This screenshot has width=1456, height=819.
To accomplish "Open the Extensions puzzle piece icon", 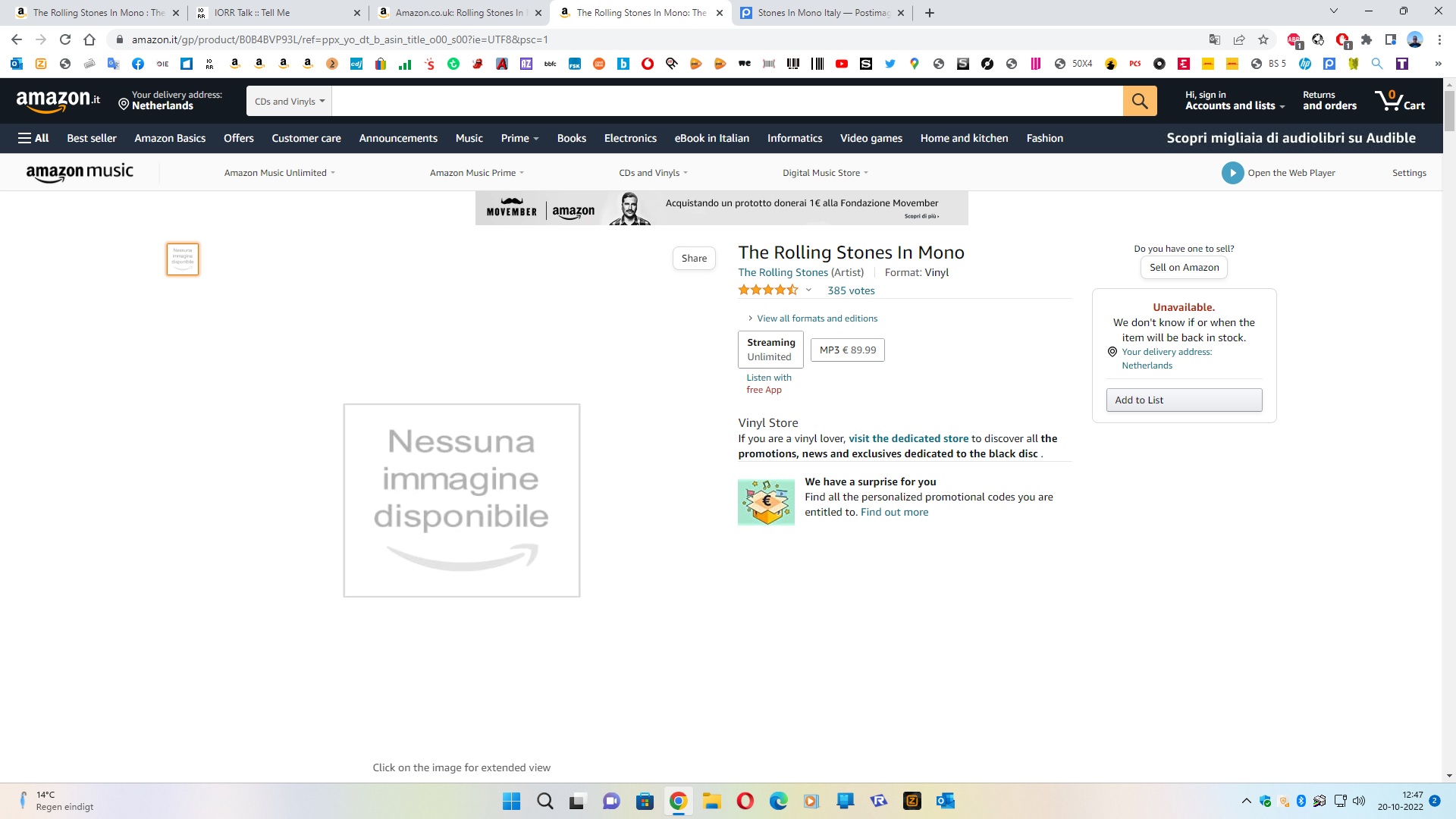I will coord(1367,39).
